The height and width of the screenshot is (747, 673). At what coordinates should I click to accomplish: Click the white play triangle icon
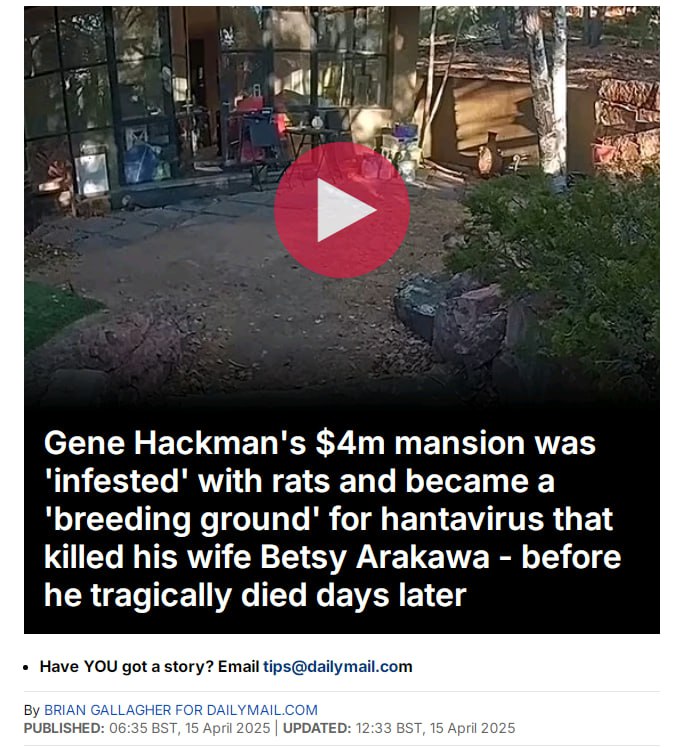[x=344, y=210]
